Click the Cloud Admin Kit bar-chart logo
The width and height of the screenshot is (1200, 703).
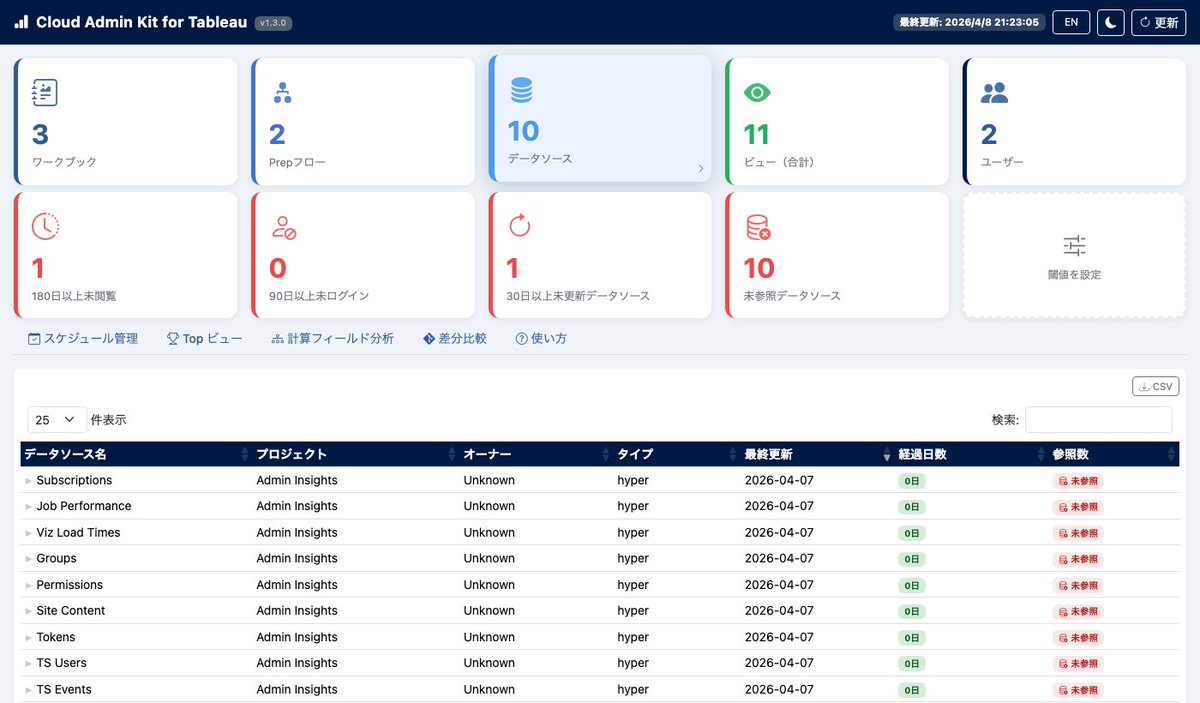coord(21,22)
